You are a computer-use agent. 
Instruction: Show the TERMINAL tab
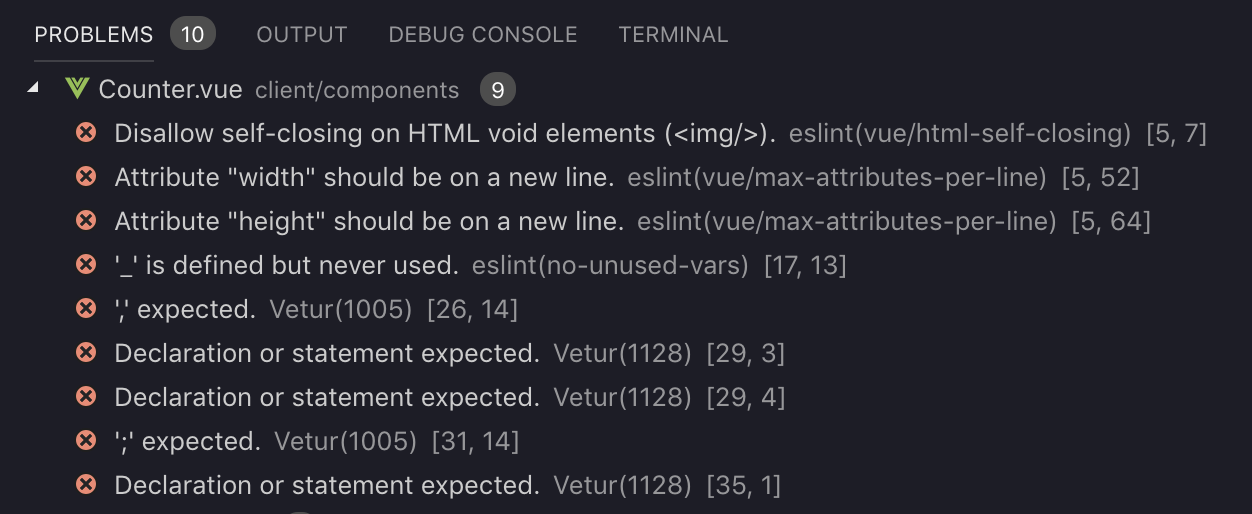click(x=673, y=34)
